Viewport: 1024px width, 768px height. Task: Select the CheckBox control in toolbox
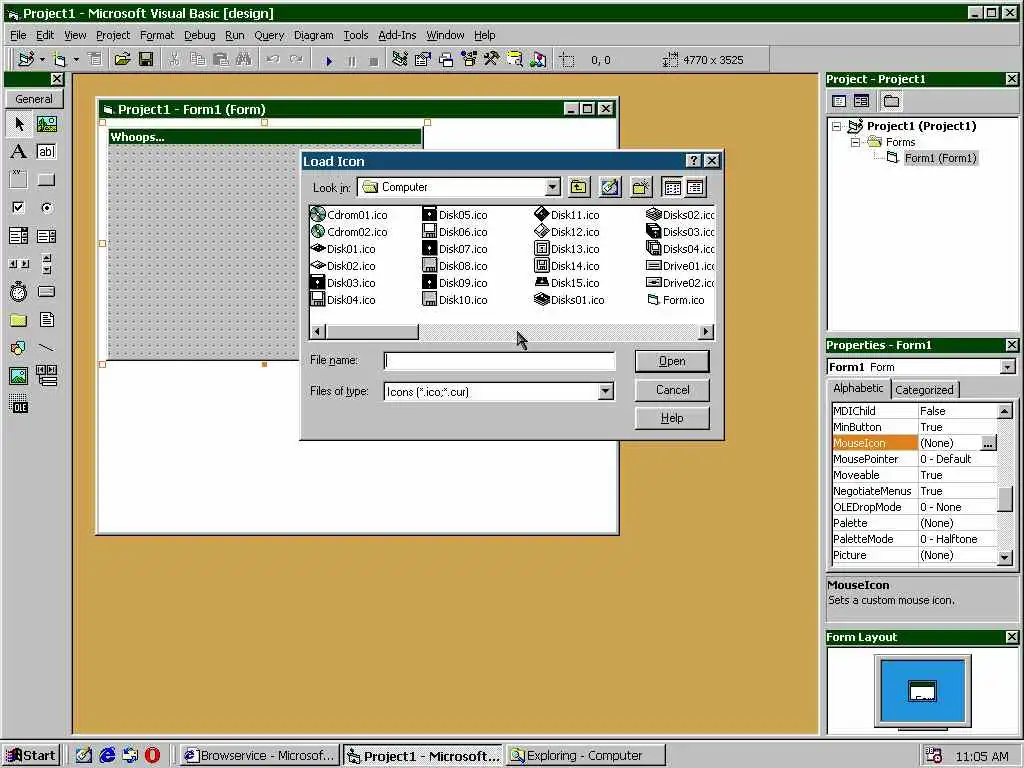19,208
